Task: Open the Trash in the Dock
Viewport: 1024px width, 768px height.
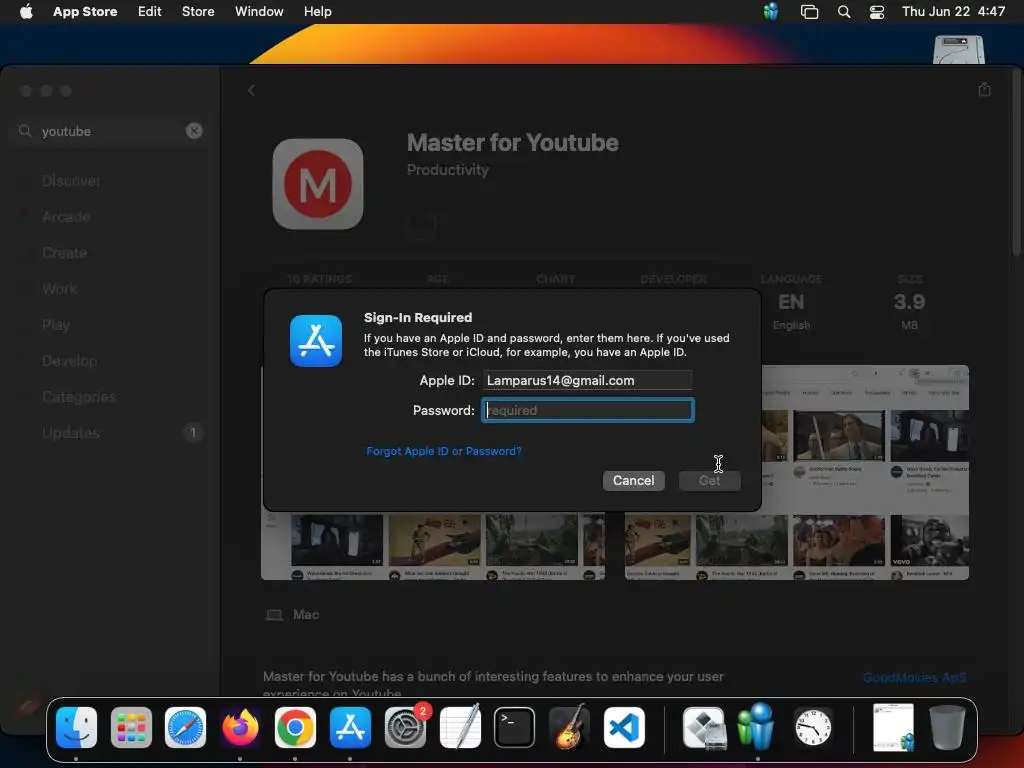Action: pos(947,727)
